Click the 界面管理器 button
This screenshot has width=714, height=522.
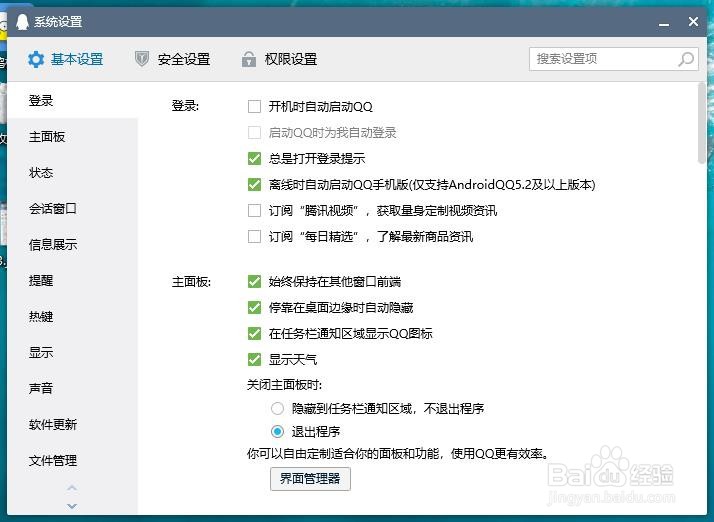[310, 478]
